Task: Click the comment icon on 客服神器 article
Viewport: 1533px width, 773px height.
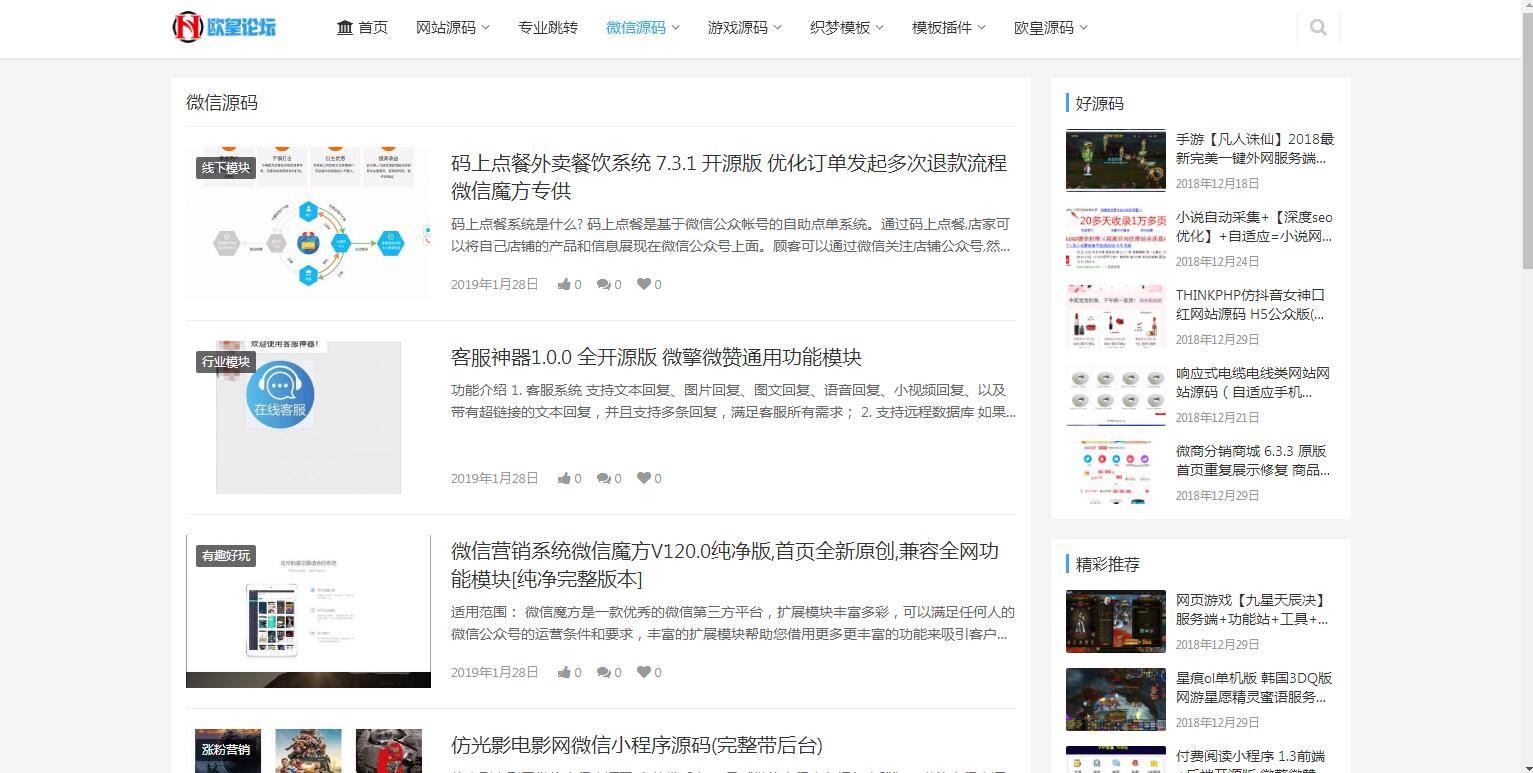Action: point(604,478)
